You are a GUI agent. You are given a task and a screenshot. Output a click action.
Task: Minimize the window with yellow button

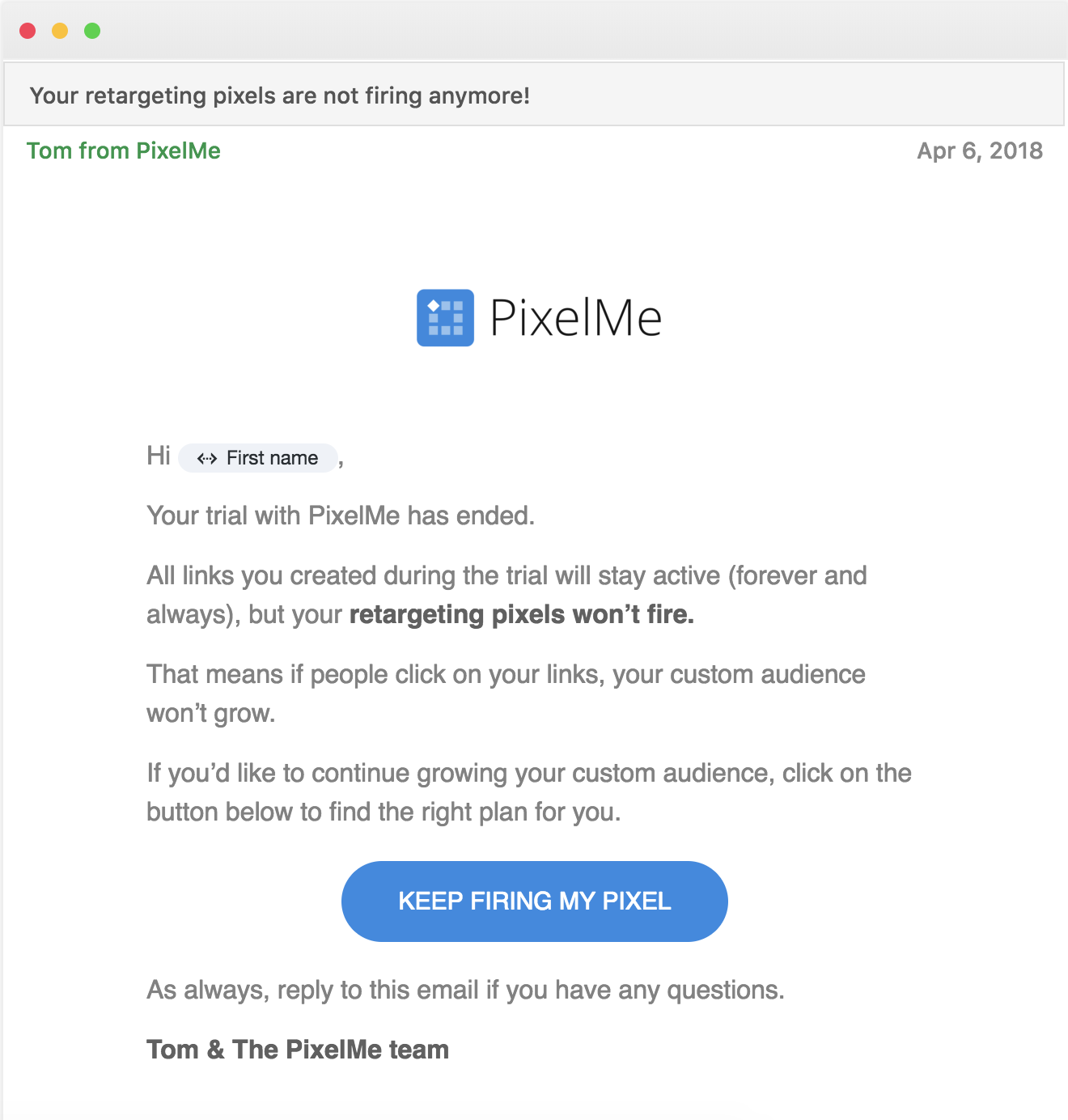tap(60, 31)
